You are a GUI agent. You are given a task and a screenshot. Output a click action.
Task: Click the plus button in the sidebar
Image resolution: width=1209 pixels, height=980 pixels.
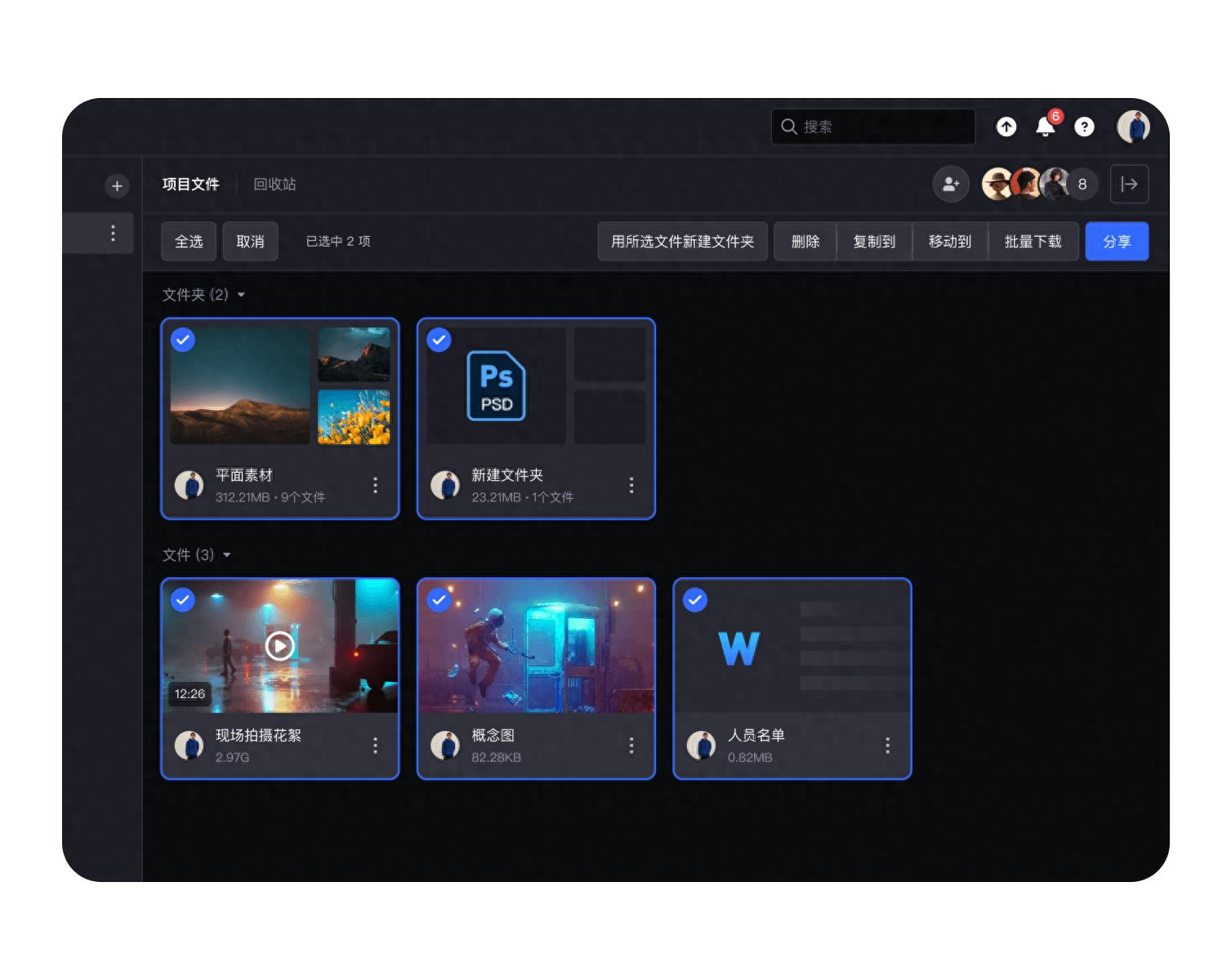click(x=116, y=186)
